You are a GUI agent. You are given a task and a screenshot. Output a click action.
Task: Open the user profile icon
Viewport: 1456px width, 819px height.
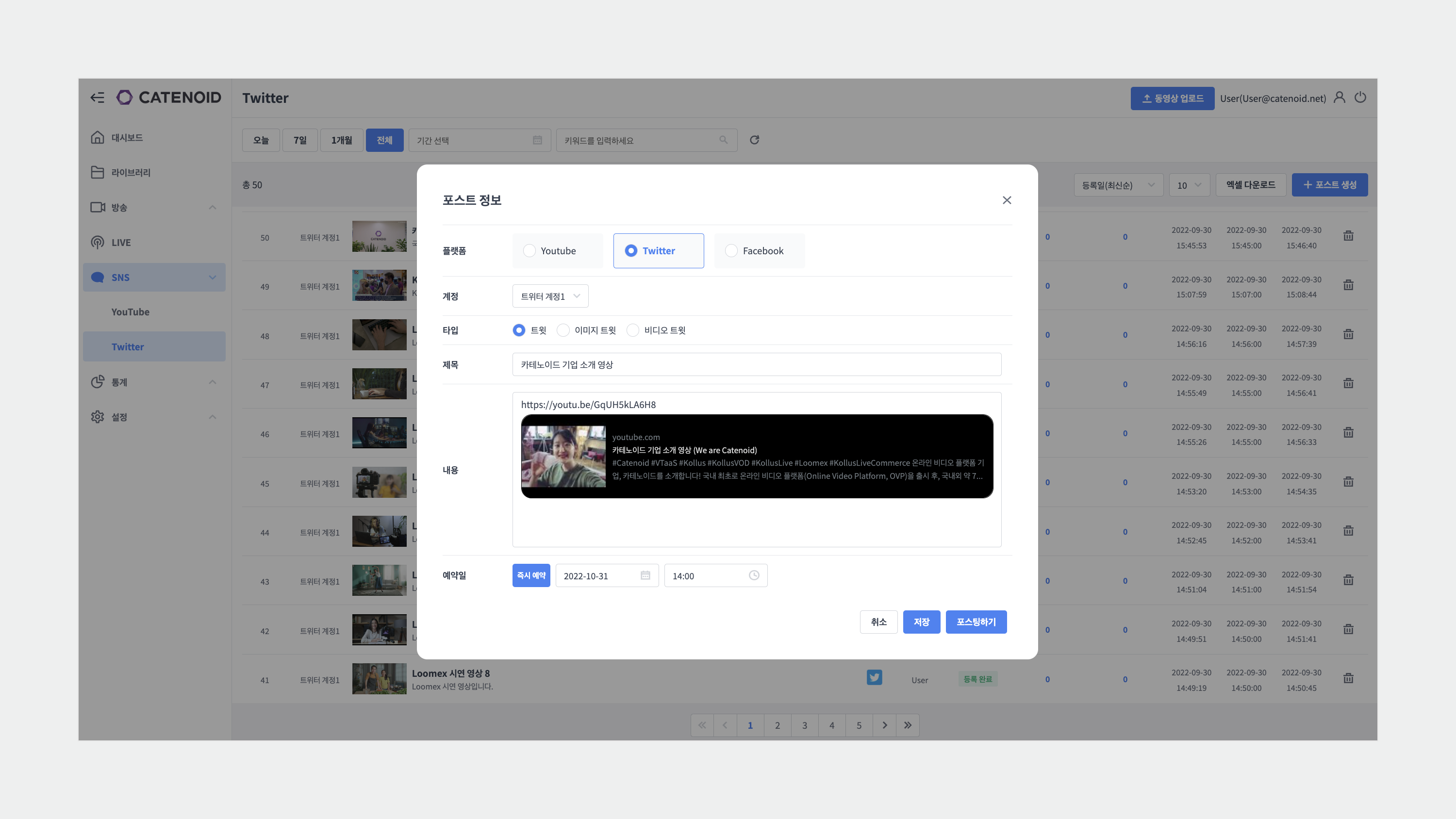[x=1339, y=98]
